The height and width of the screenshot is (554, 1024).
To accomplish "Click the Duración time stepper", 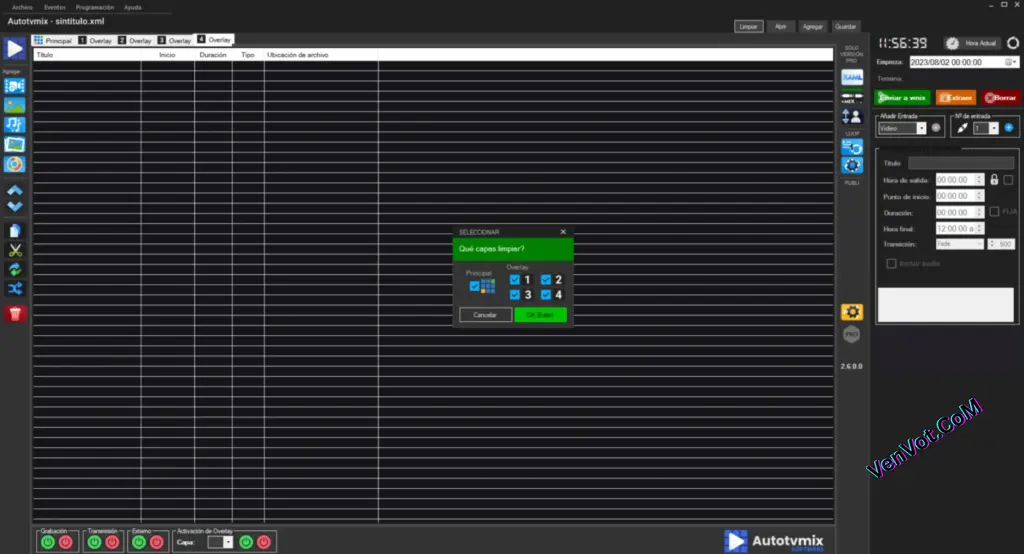I will pyautogui.click(x=978, y=212).
